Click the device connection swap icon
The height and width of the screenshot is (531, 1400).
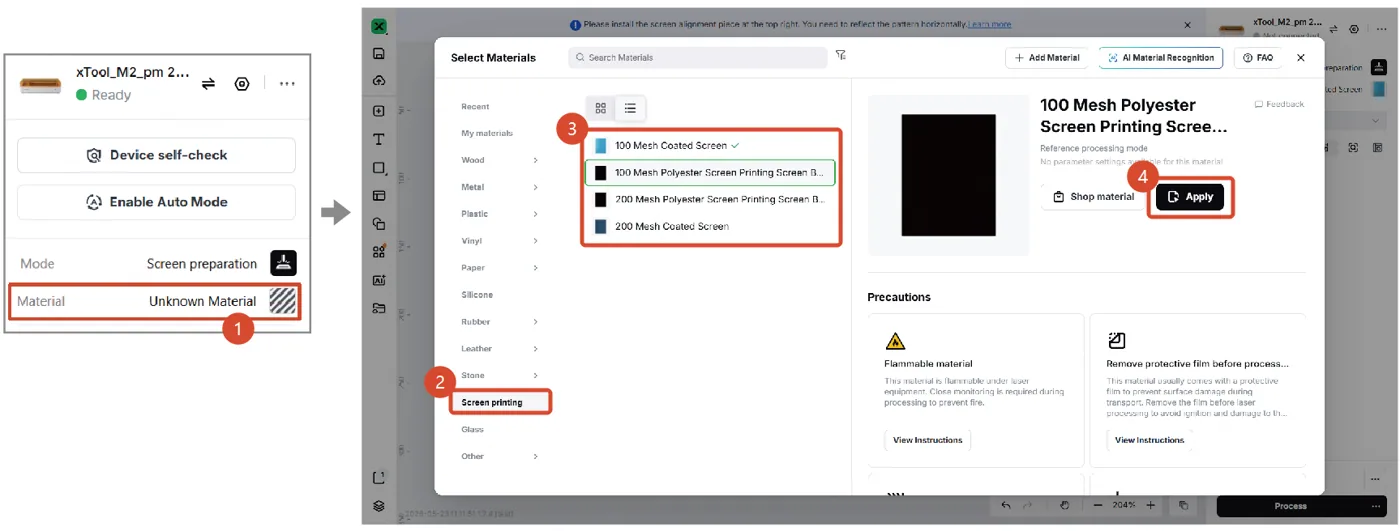pos(208,84)
